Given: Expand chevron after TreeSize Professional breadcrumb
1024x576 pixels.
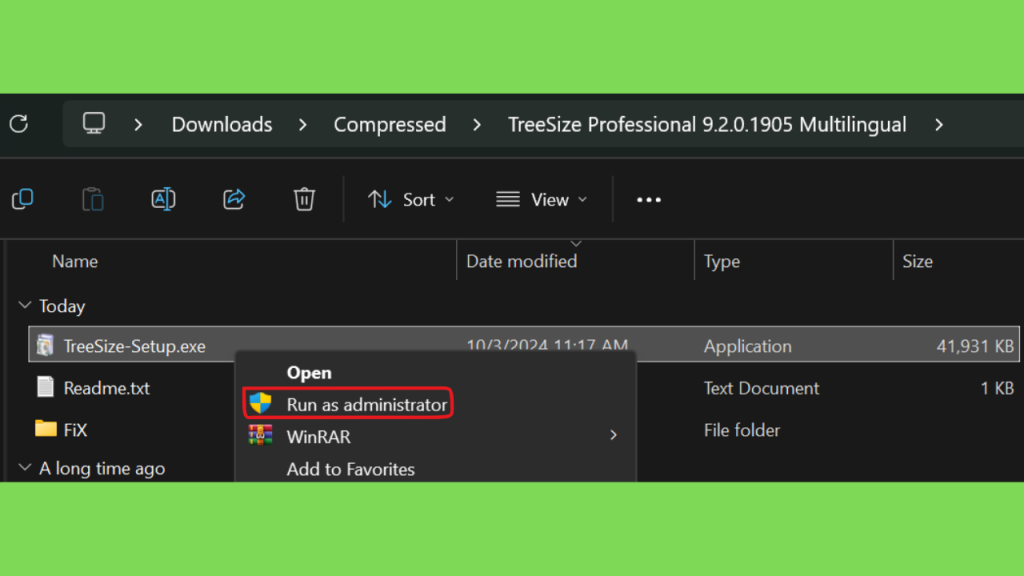Looking at the screenshot, I should click(939, 124).
